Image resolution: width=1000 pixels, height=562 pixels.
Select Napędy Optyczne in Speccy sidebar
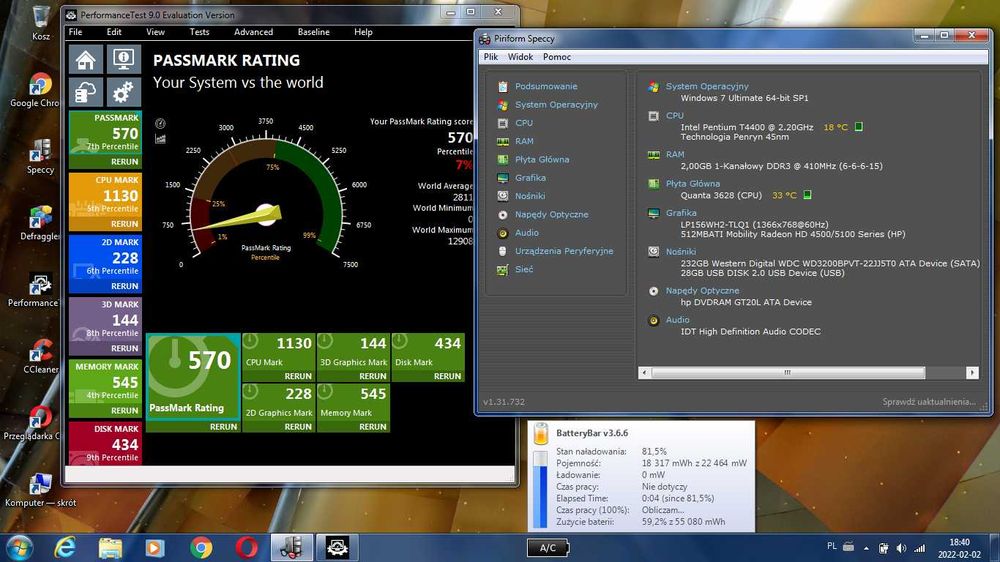552,214
